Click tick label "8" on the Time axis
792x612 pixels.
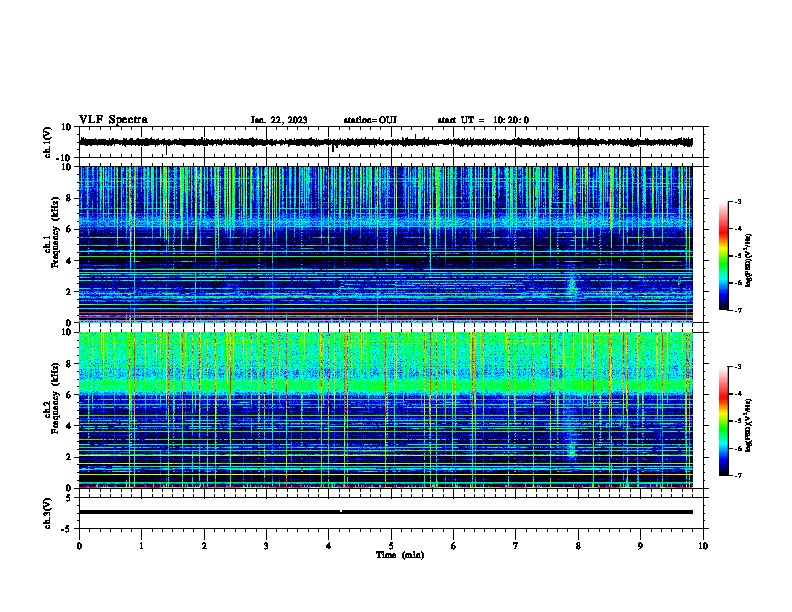(578, 546)
